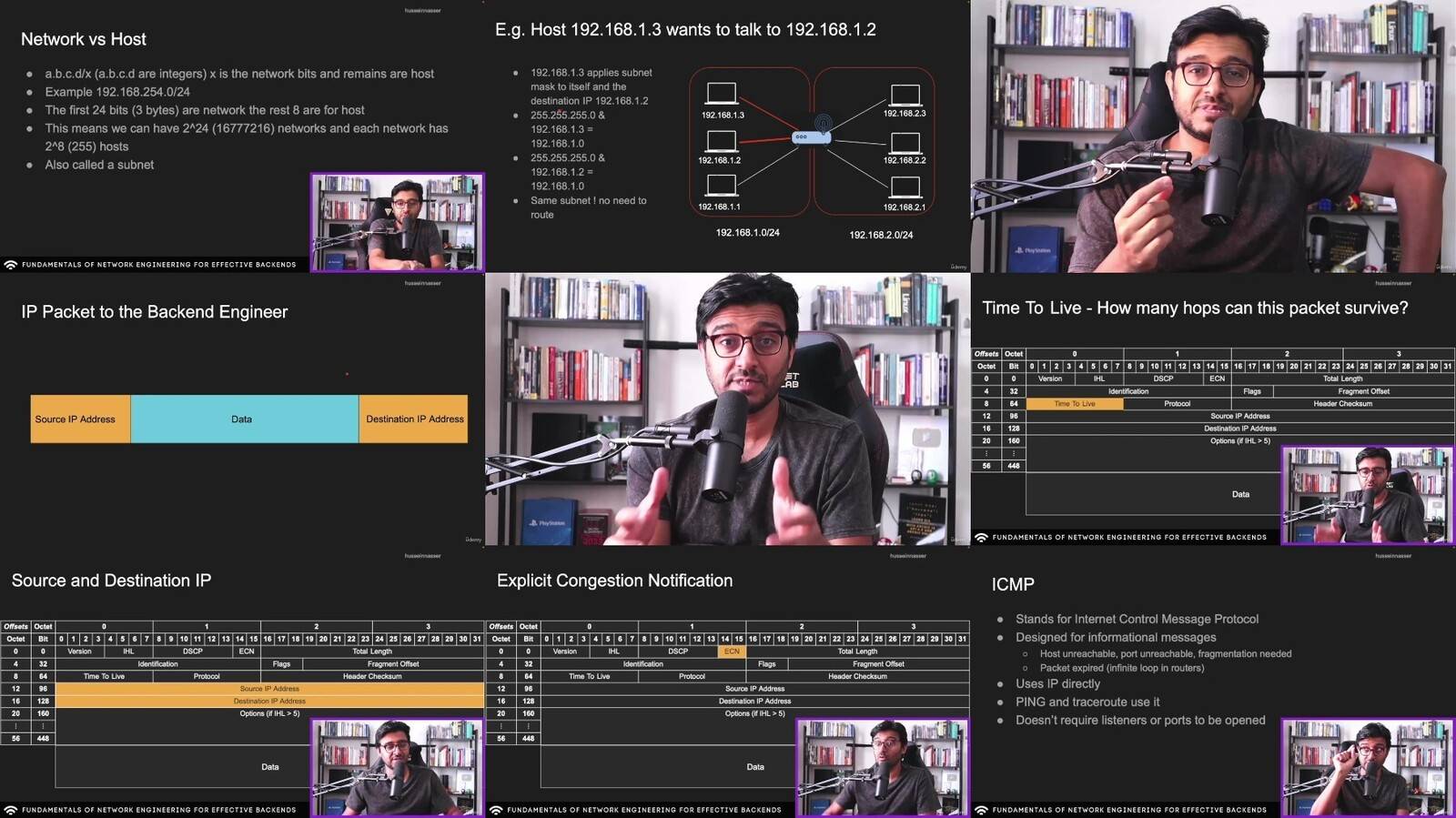Click the laptop icon labeled 192.168.2.2

pyautogui.click(x=905, y=143)
